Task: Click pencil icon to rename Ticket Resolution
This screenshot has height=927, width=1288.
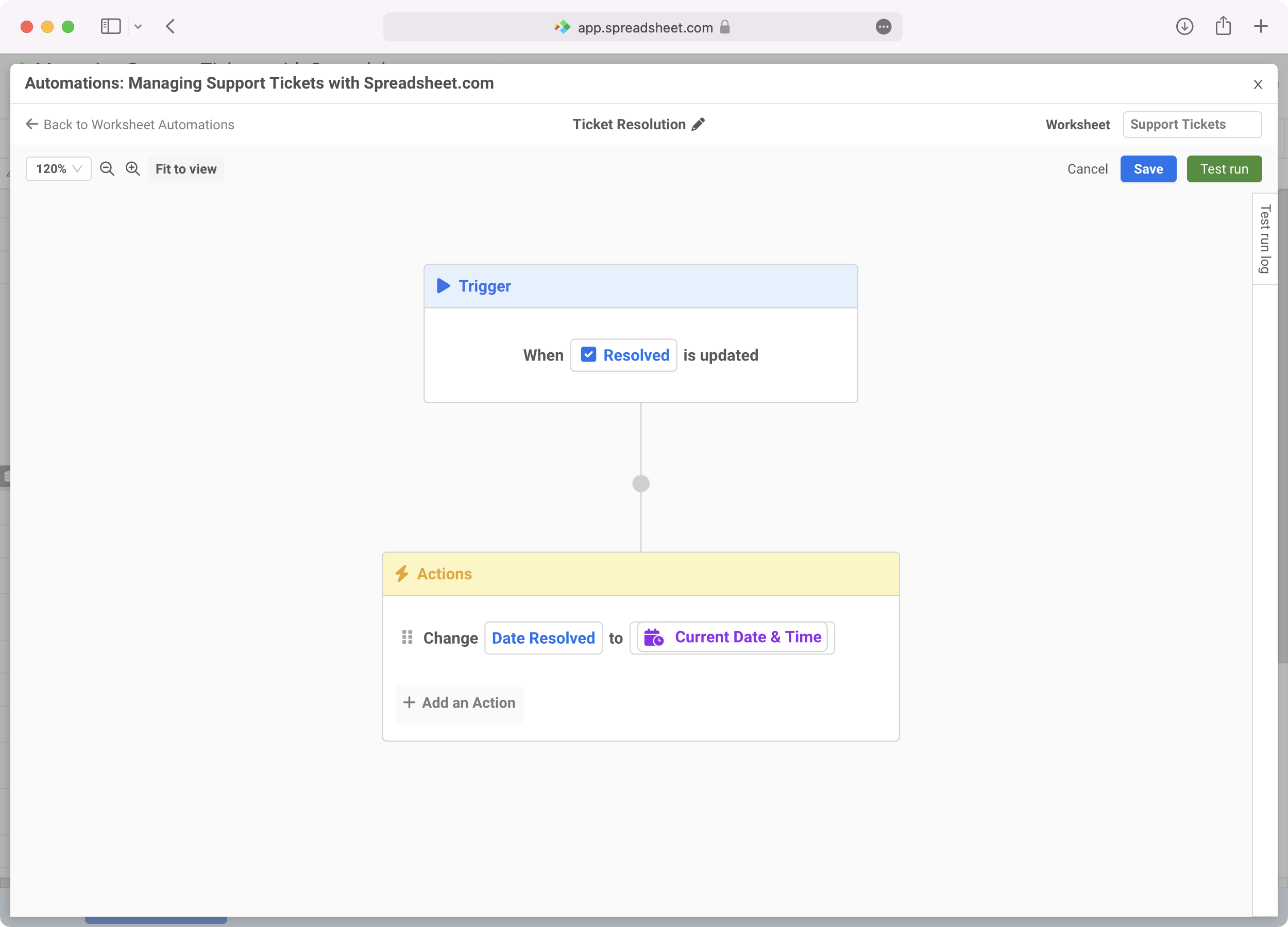Action: pos(699,124)
